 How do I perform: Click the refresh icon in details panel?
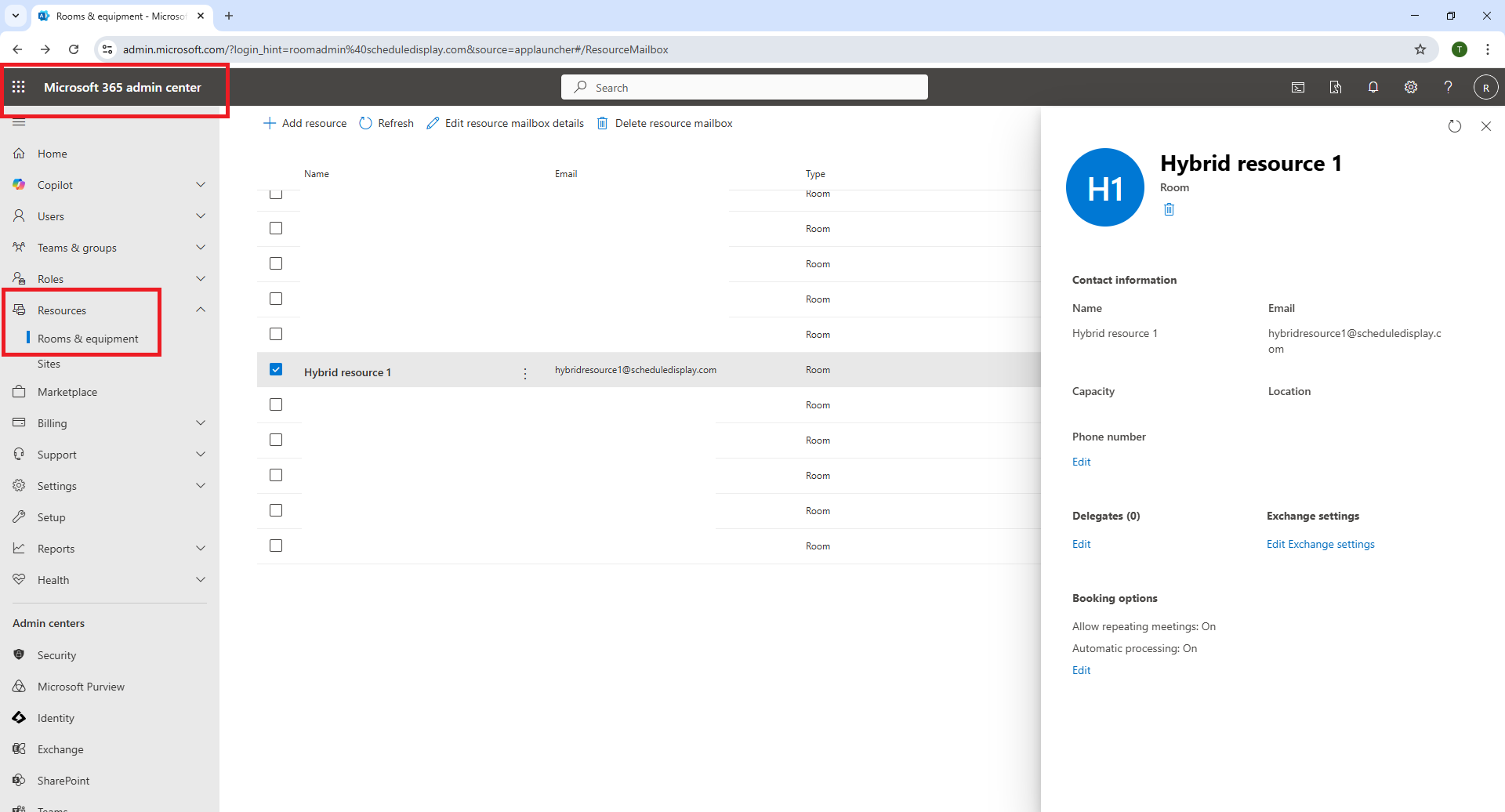(1455, 126)
